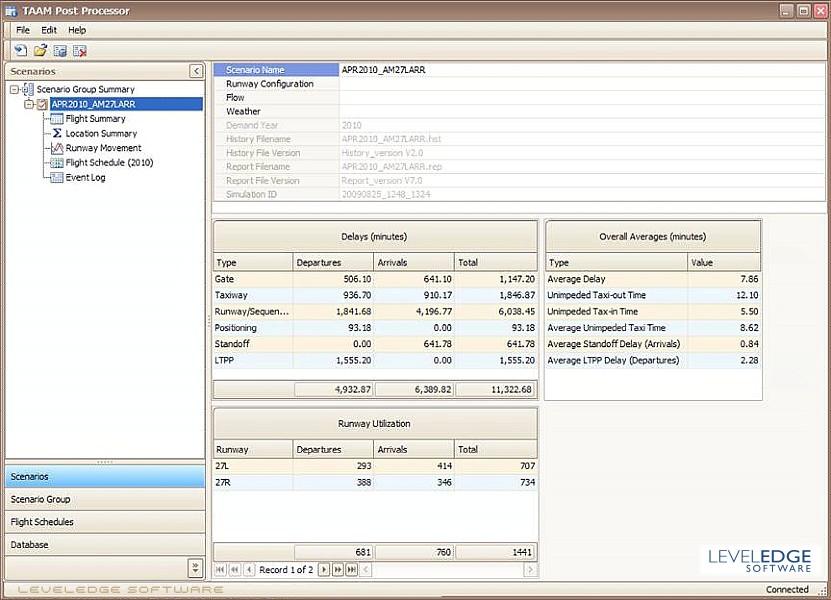Screen dimensions: 831x600
Task: Expand navigation pane overflow chevron
Action: click(x=195, y=567)
